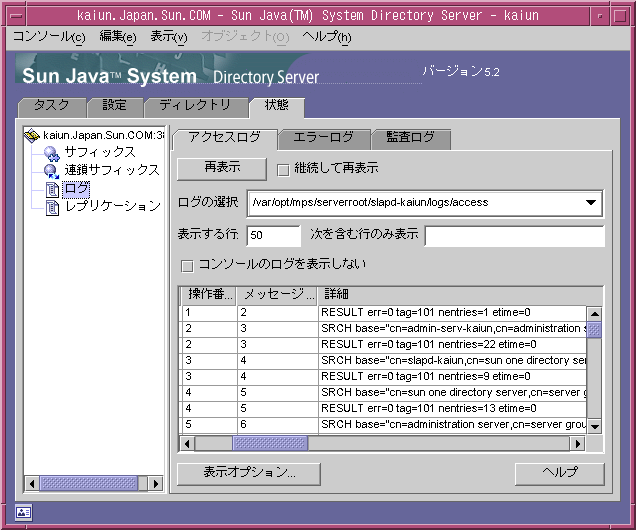Switch to the タスク tab
636x530 pixels.
pos(52,107)
